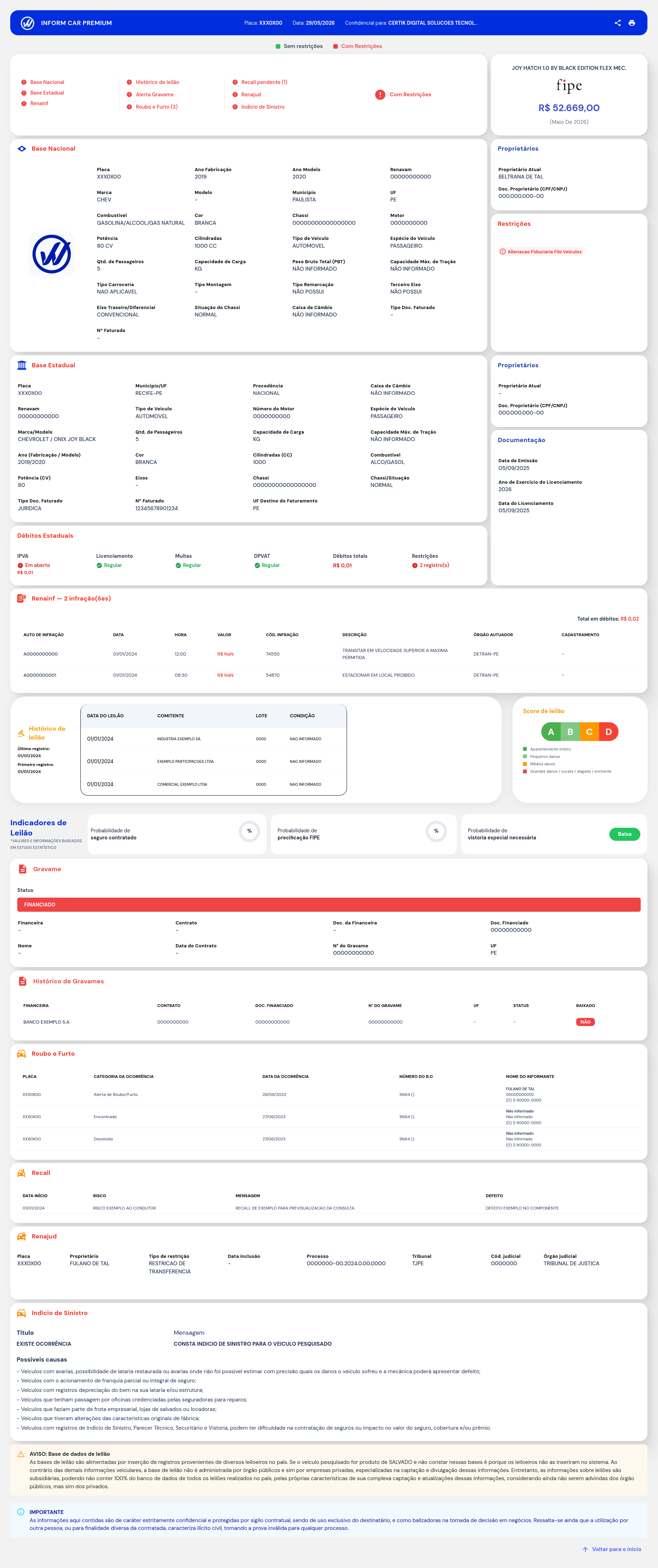Select Roubo e Furto (3) summary item
This screenshot has height=1568, width=658.
coord(156,107)
